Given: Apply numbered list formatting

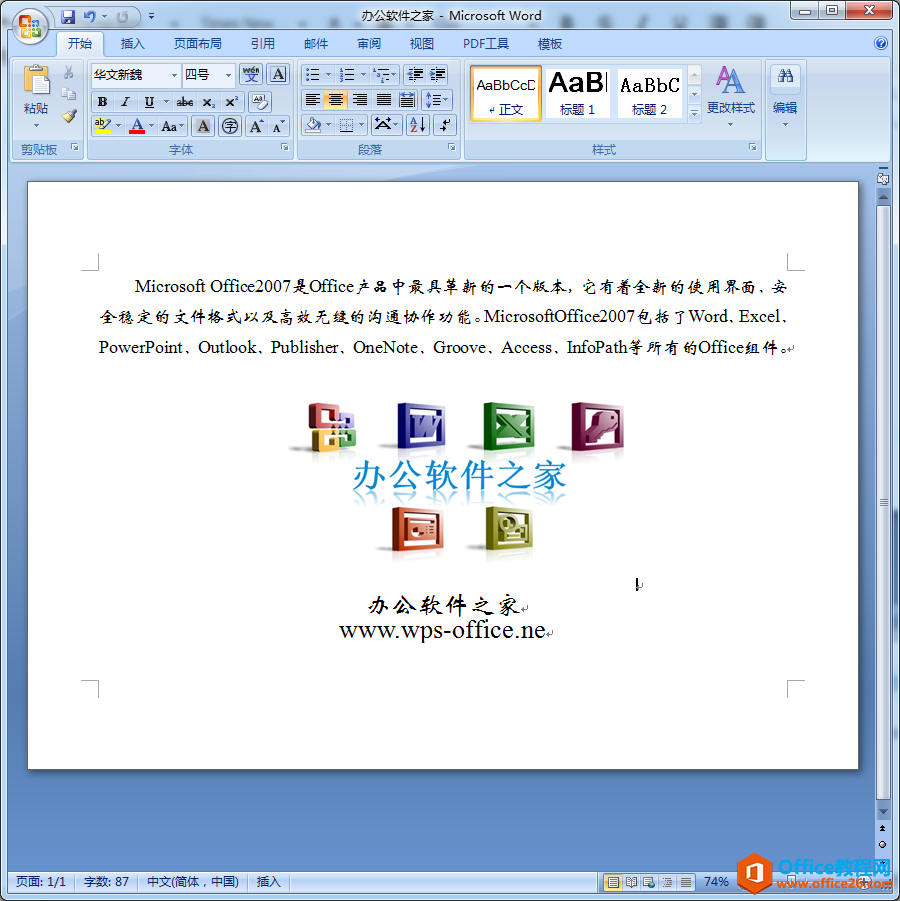Looking at the screenshot, I should point(347,74).
